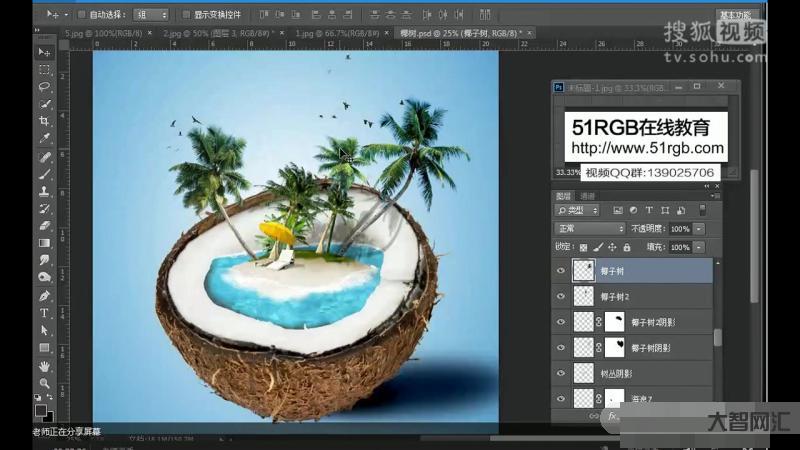Select the 椰子树阴影 layer
The image size is (800, 450).
[x=650, y=347]
